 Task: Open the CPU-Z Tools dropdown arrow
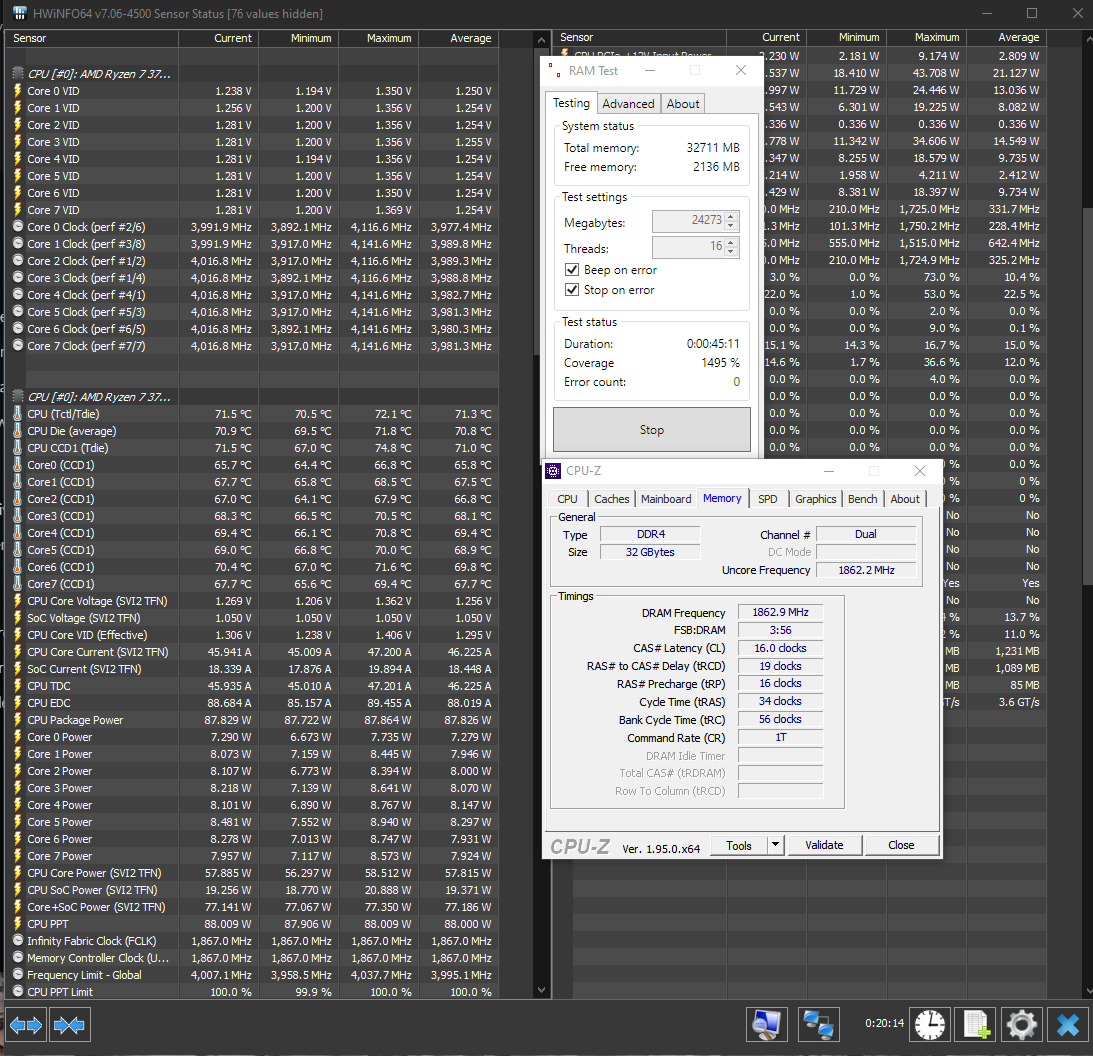(x=775, y=845)
